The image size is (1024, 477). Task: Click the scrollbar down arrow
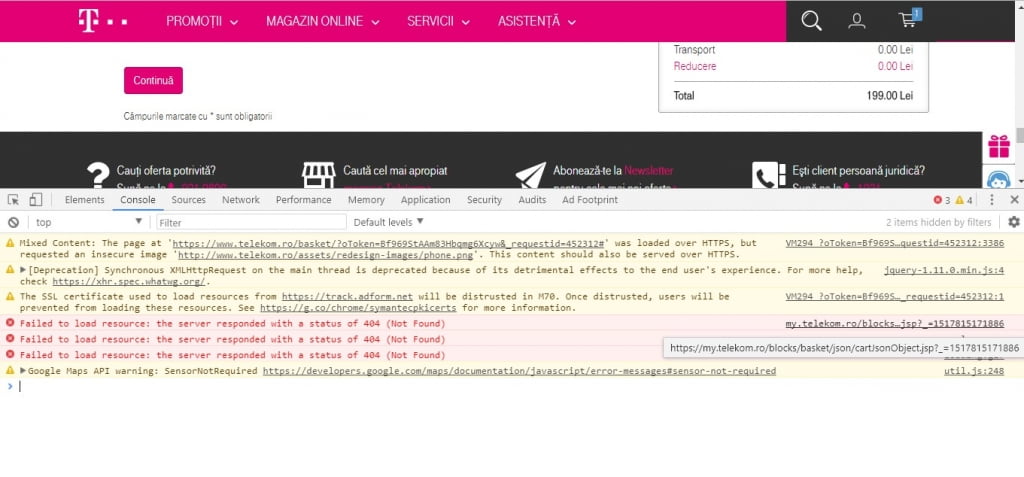tap(1019, 180)
